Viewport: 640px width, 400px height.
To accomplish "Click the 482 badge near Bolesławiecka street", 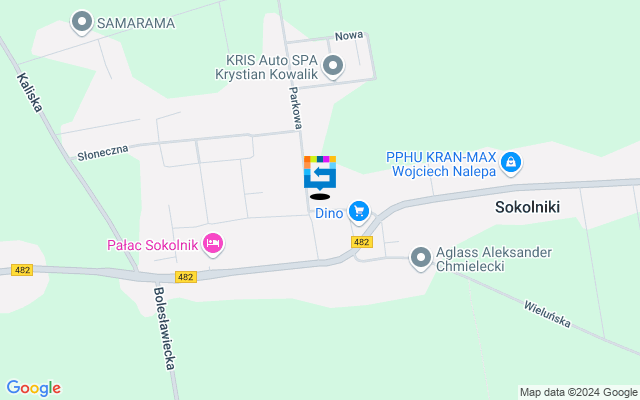I will 186,277.
